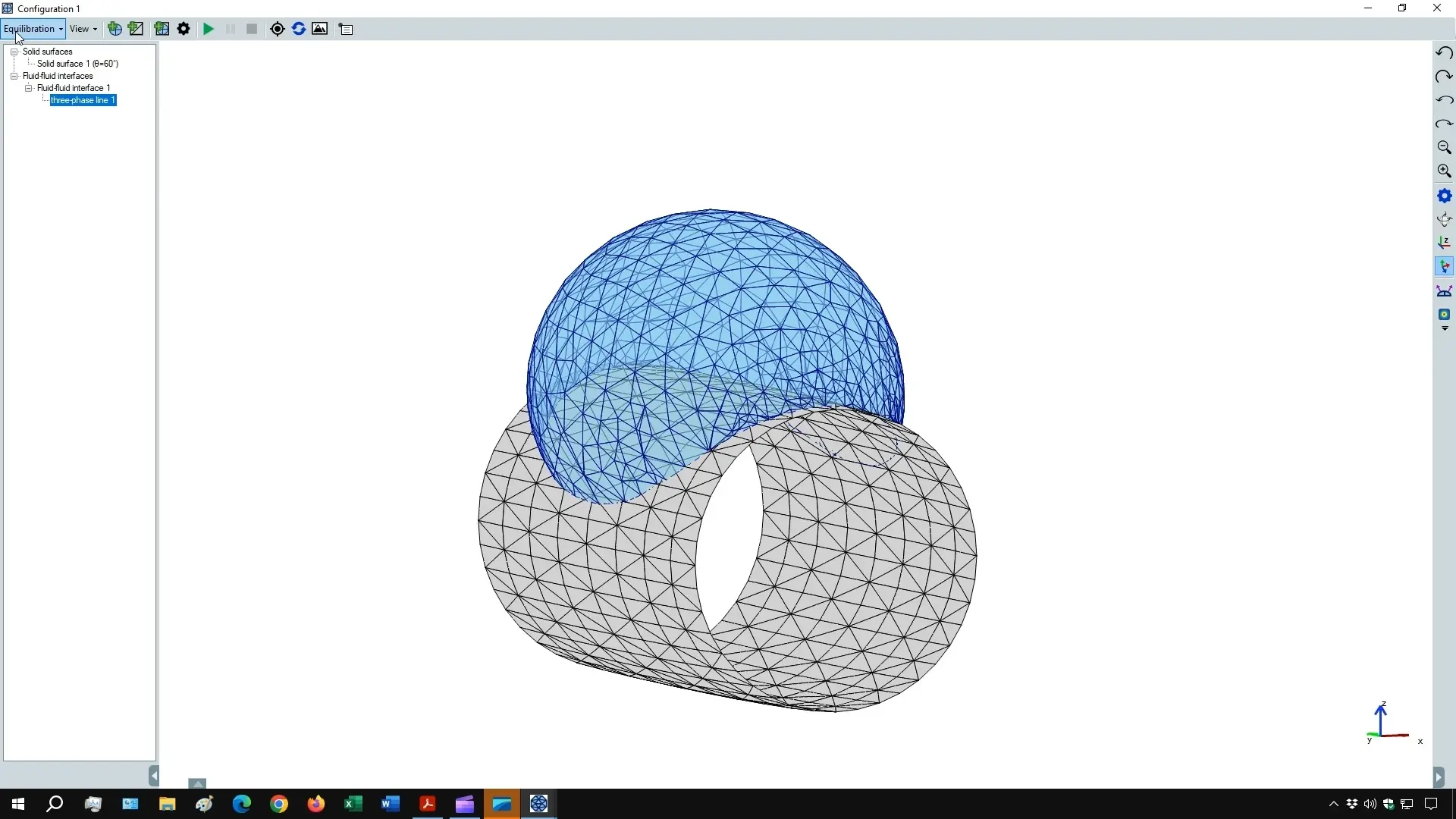Open Excel from the taskbar
This screenshot has height=819, width=1456.
tap(353, 805)
